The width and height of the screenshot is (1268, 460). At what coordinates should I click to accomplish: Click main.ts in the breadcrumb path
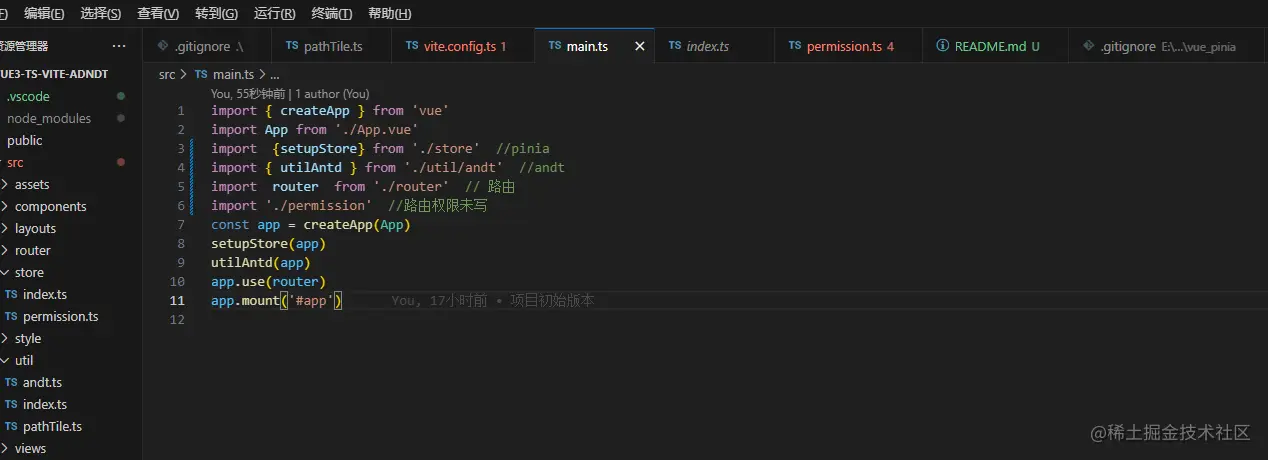pos(233,74)
